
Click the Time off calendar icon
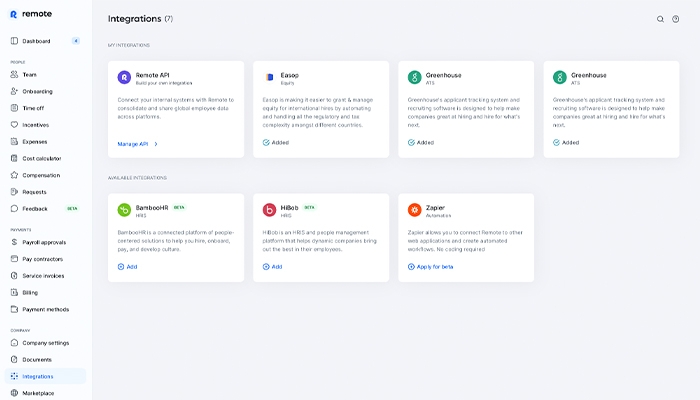tap(14, 108)
